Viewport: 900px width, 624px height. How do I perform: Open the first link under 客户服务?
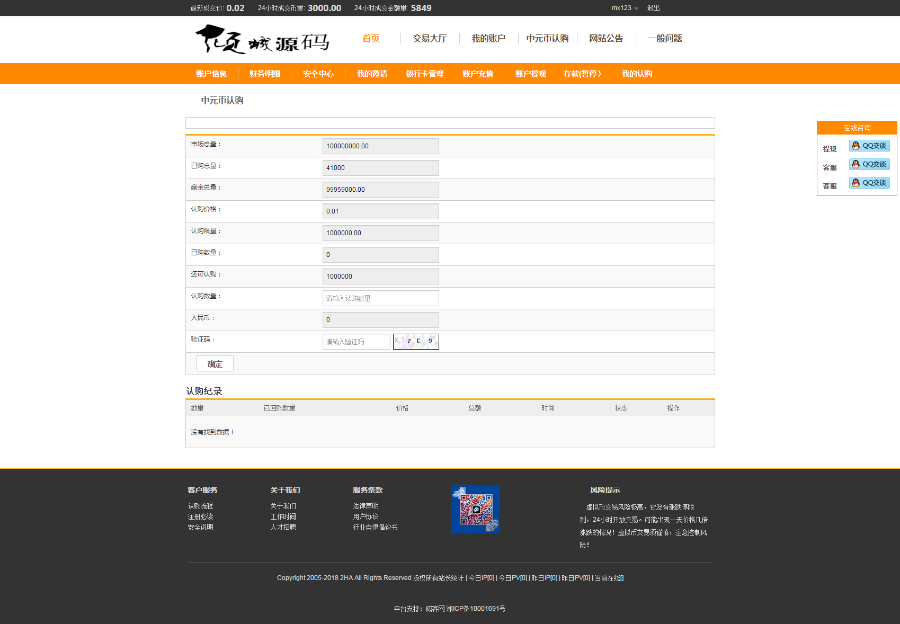click(x=200, y=506)
